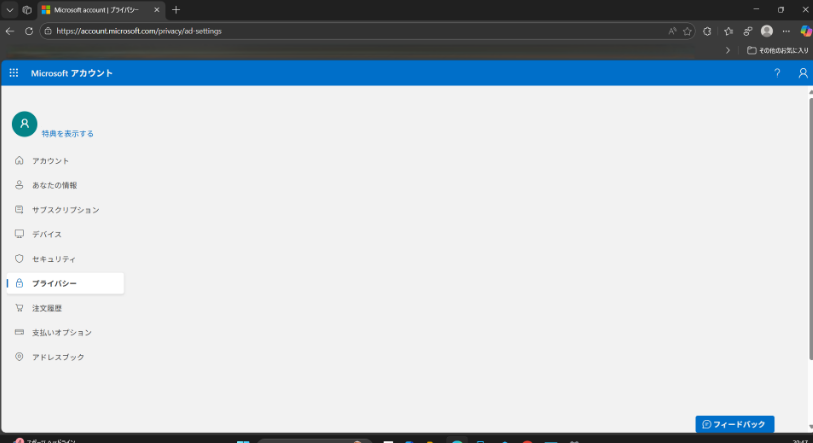Click the フィードバック button
The height and width of the screenshot is (443, 813).
735,424
